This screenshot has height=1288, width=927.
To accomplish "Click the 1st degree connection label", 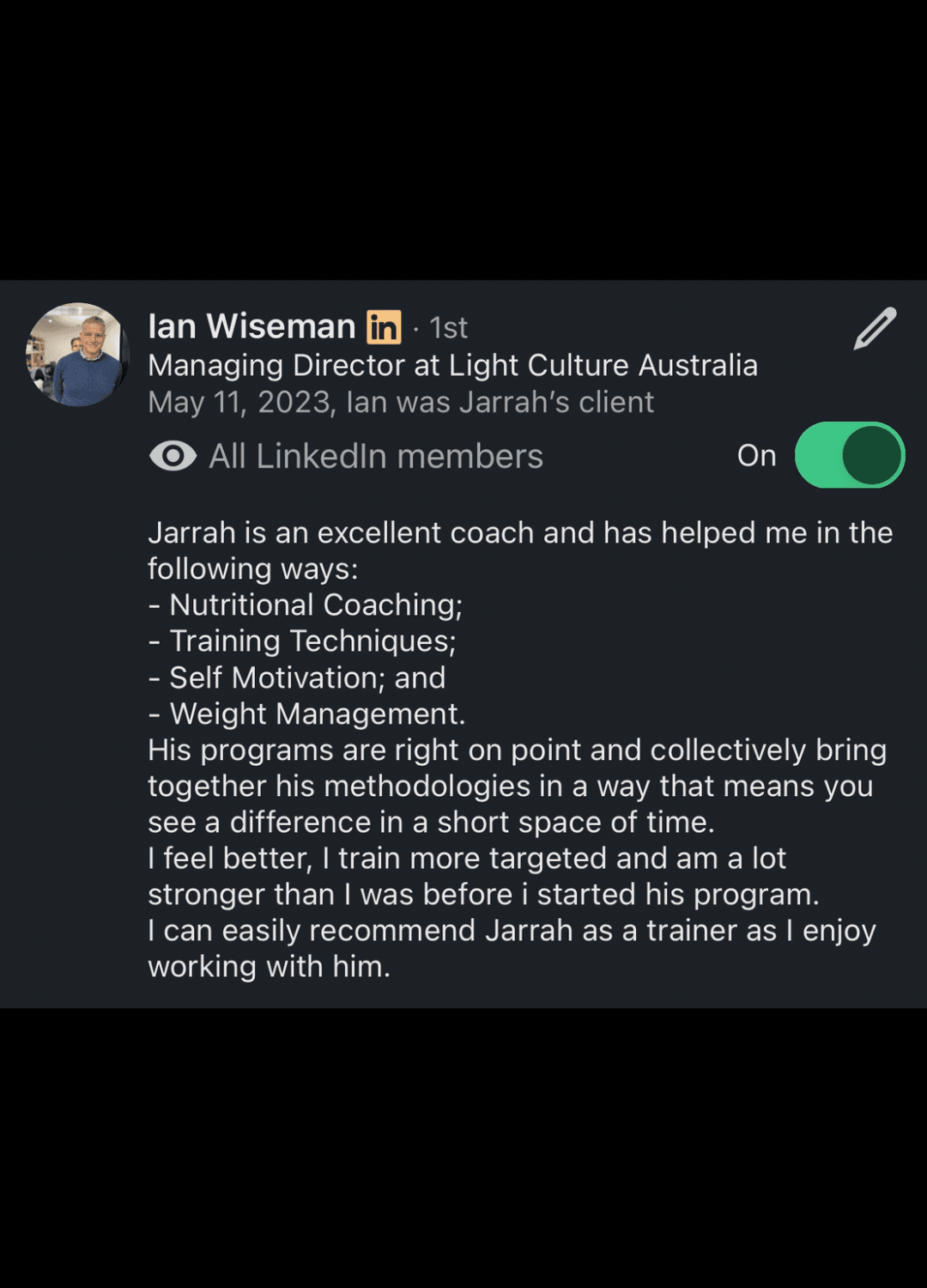I will 448,327.
